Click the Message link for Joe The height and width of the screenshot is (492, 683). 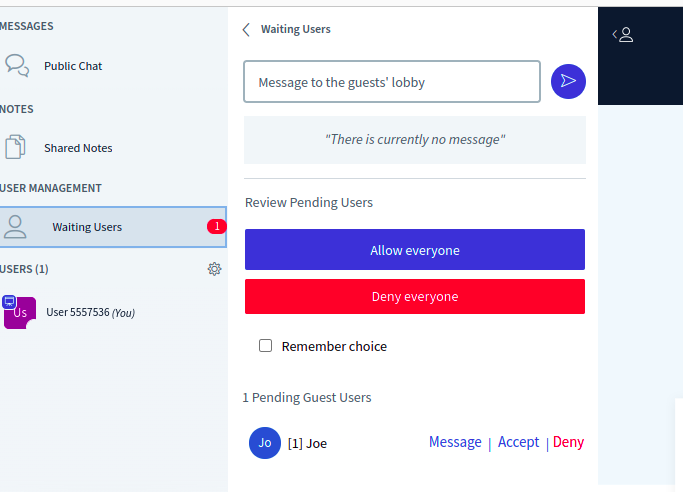pyautogui.click(x=455, y=442)
